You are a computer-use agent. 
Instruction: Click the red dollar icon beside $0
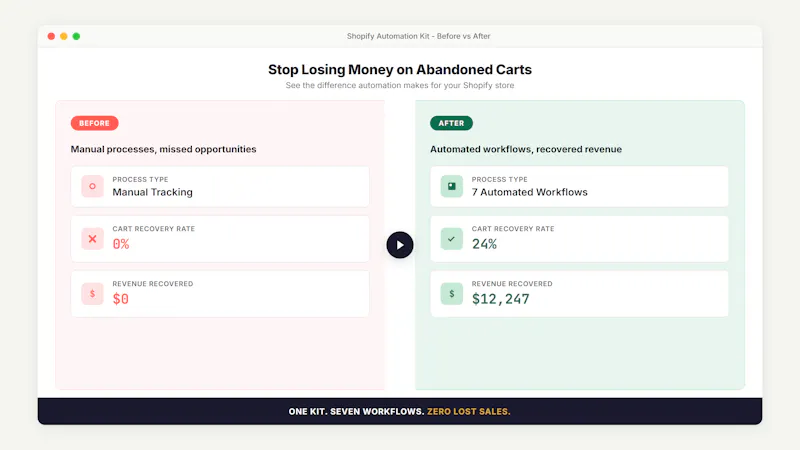tap(92, 294)
